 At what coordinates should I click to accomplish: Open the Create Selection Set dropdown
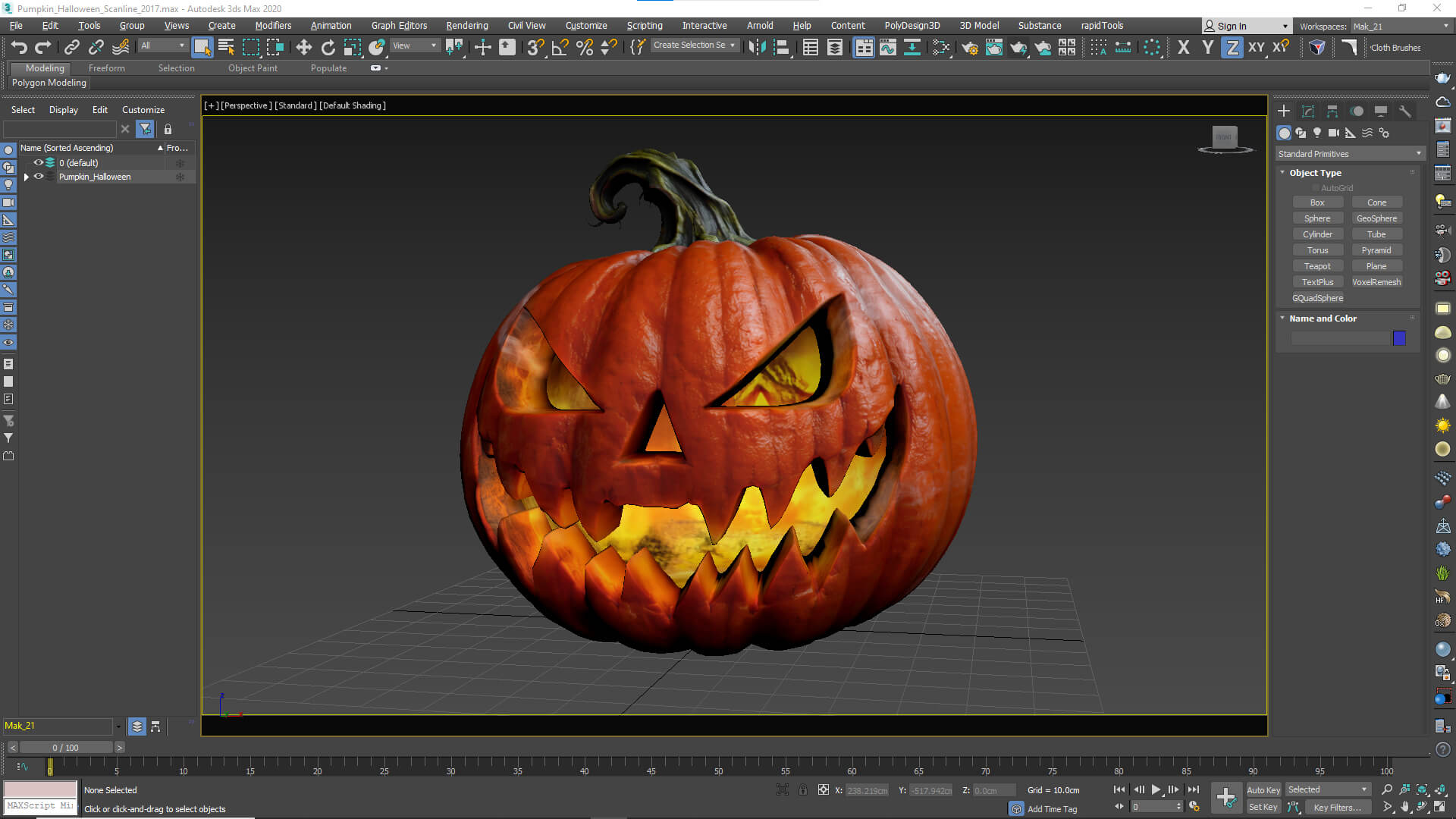click(x=694, y=45)
